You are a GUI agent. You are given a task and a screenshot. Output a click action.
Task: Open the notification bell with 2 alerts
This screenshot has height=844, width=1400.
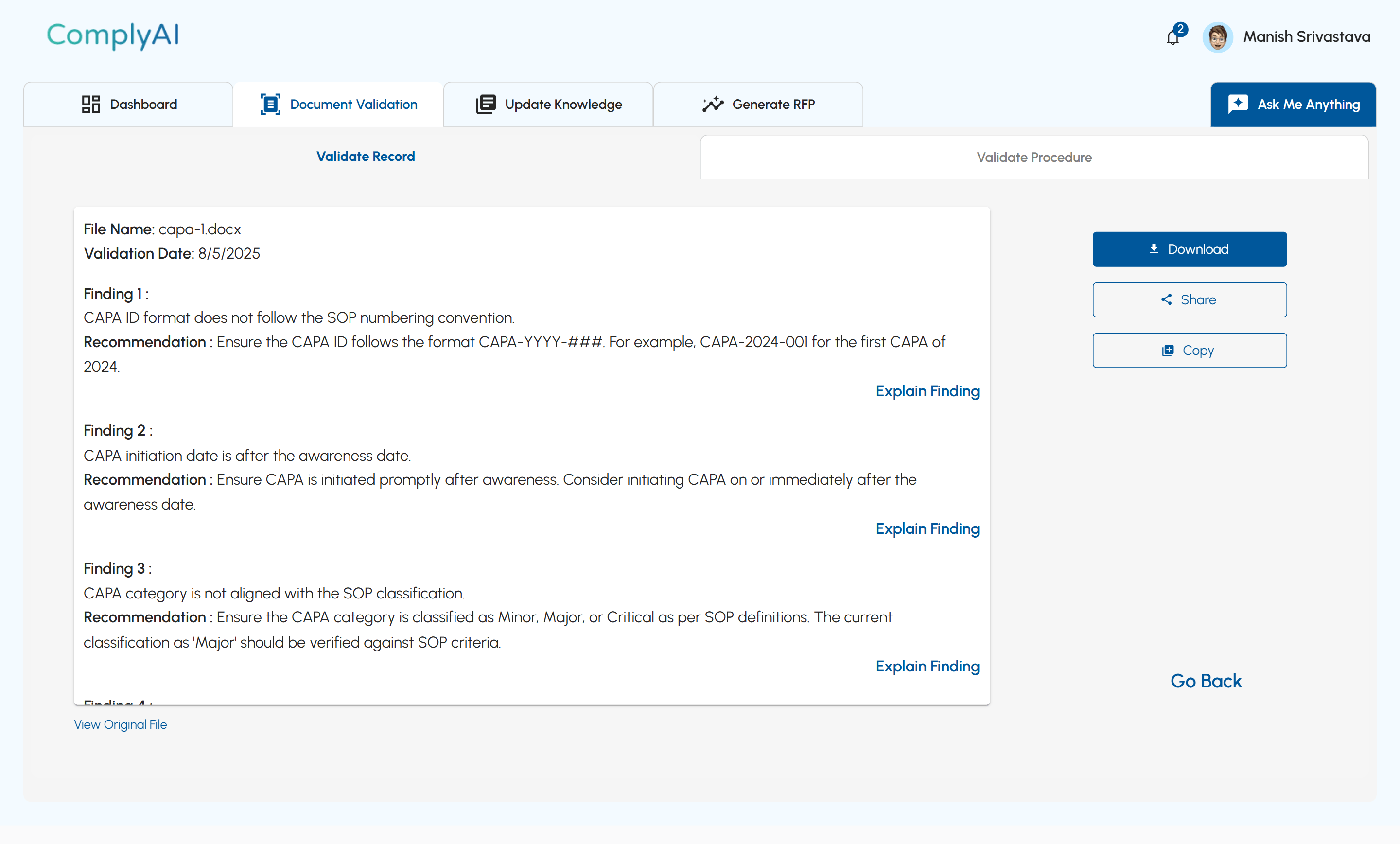(1172, 37)
